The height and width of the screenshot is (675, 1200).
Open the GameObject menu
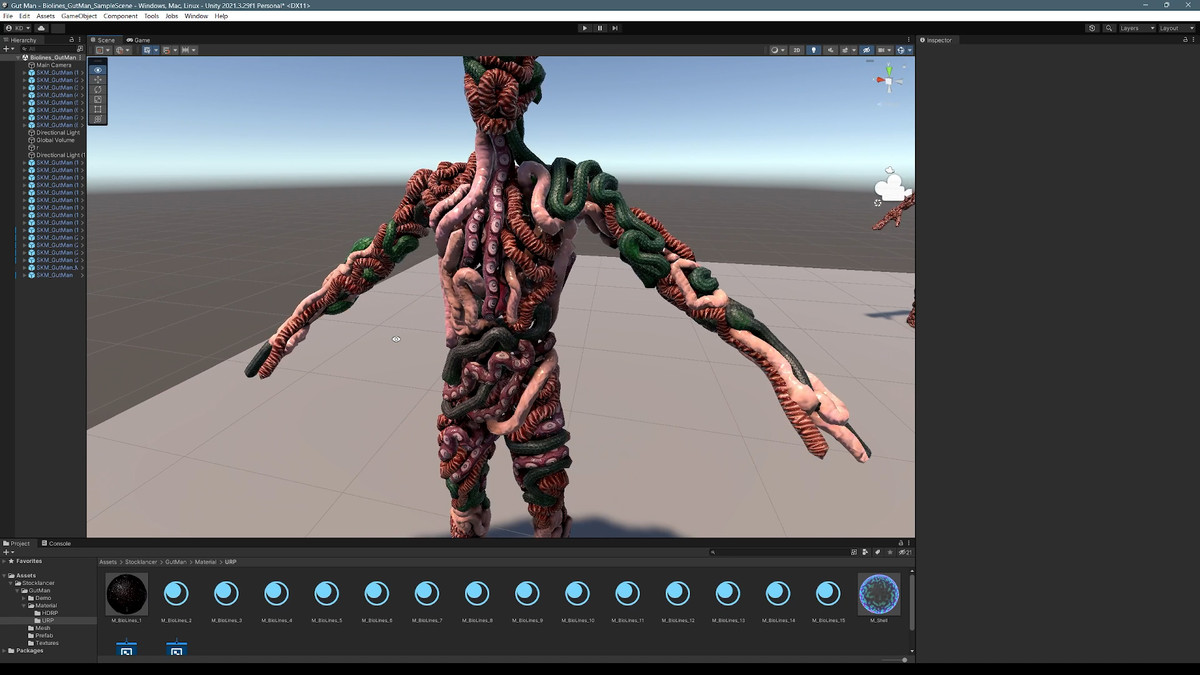[x=79, y=16]
